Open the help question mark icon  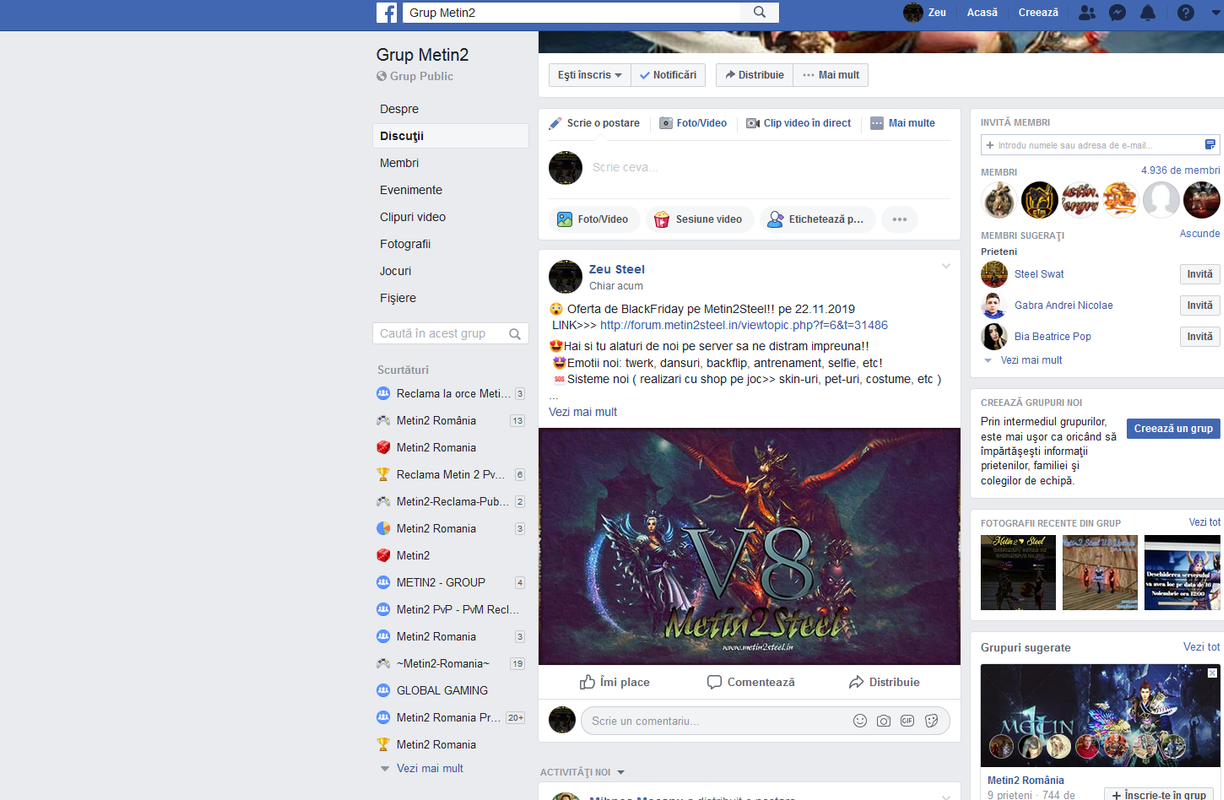(x=1185, y=12)
